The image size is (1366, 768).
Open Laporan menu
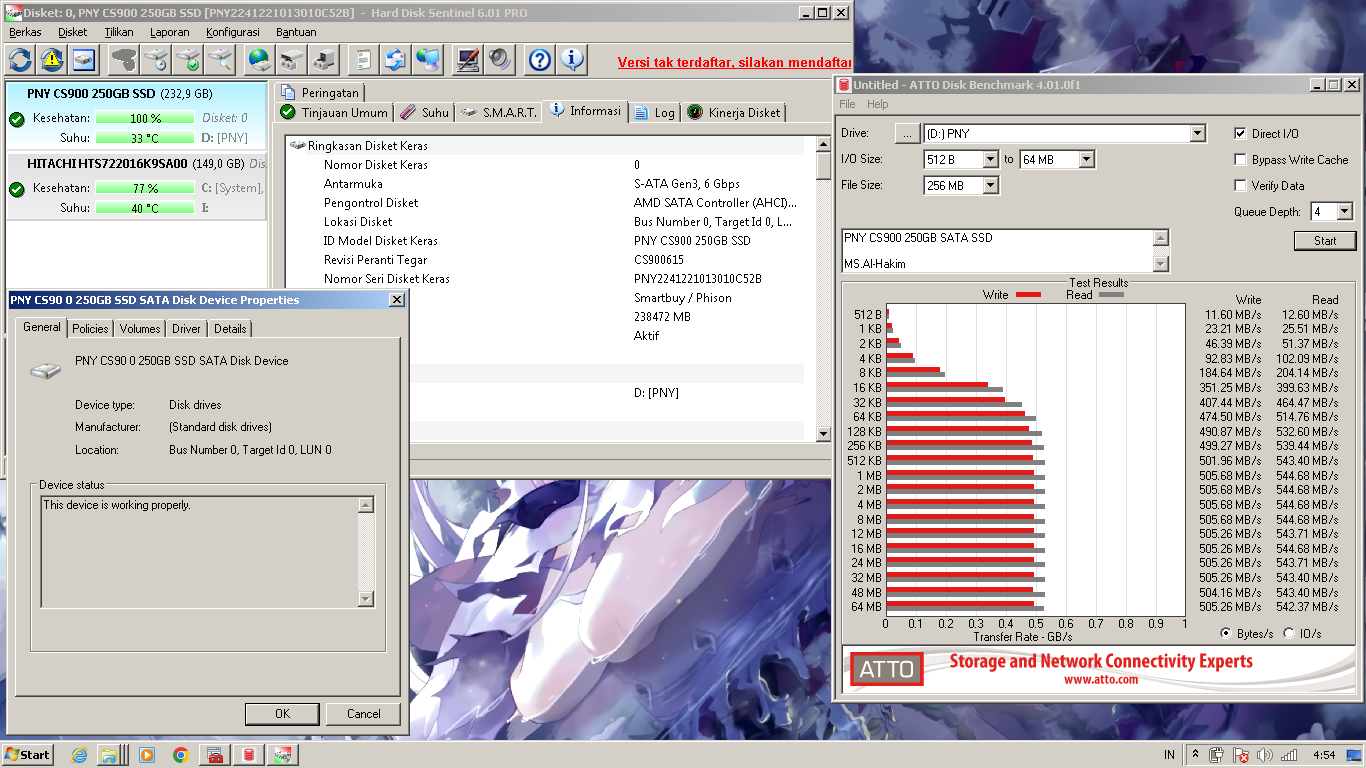(x=169, y=32)
